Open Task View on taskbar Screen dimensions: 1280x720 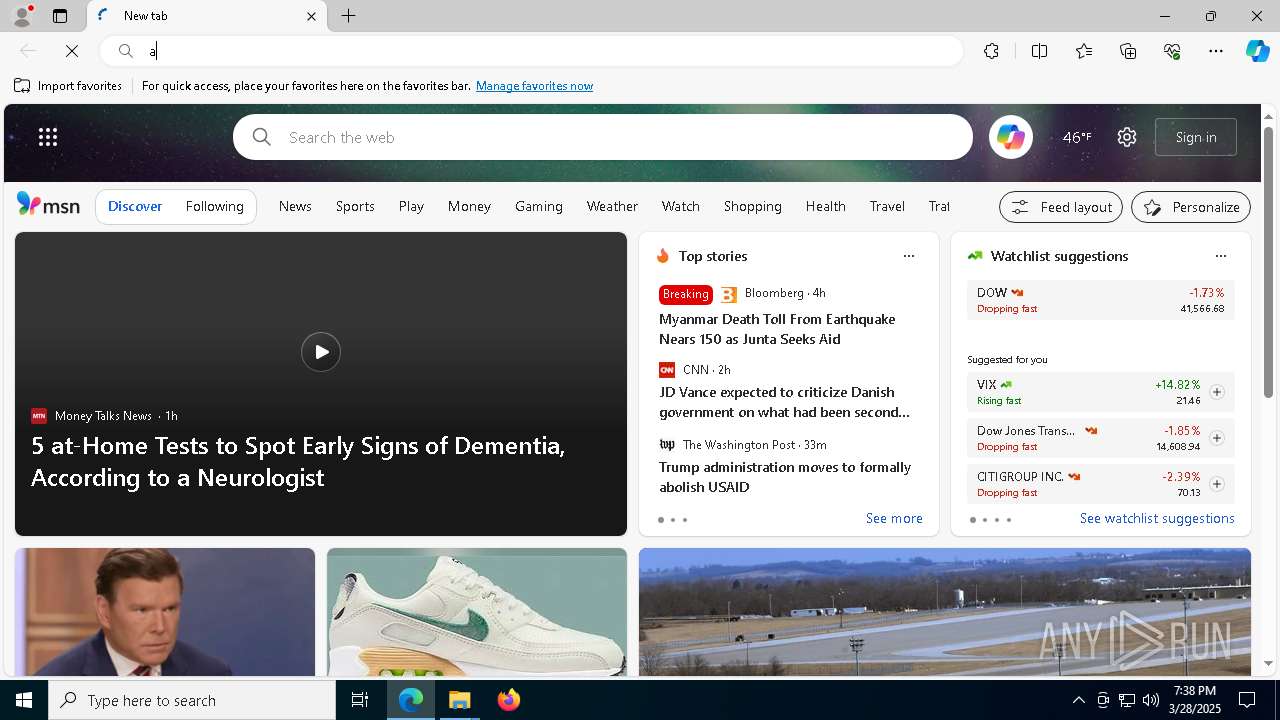point(360,700)
